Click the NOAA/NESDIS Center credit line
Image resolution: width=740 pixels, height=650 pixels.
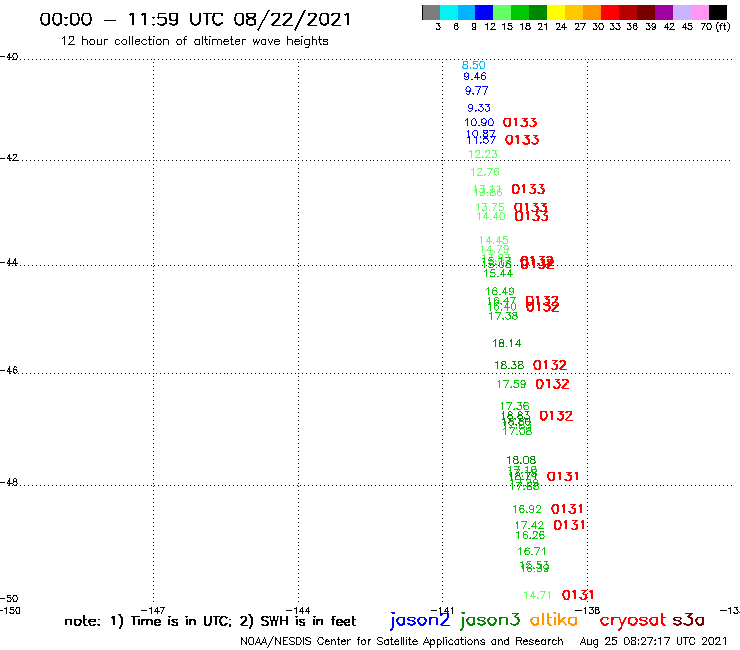coord(402,642)
